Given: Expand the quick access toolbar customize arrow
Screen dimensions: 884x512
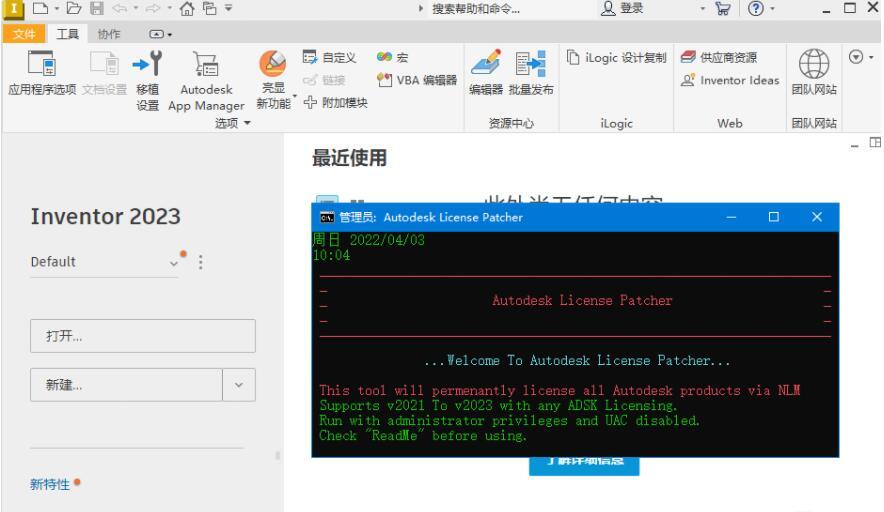Looking at the screenshot, I should [229, 8].
